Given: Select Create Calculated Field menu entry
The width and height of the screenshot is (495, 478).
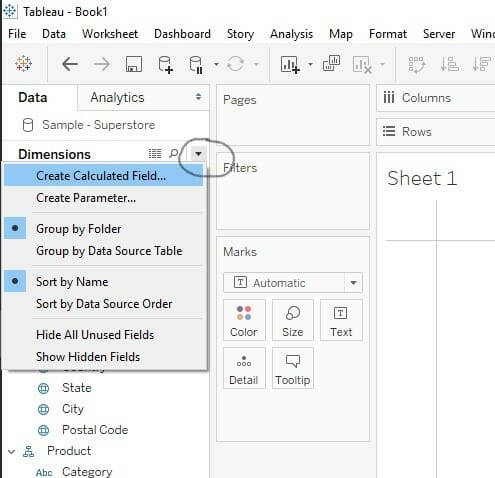Looking at the screenshot, I should tap(103, 176).
